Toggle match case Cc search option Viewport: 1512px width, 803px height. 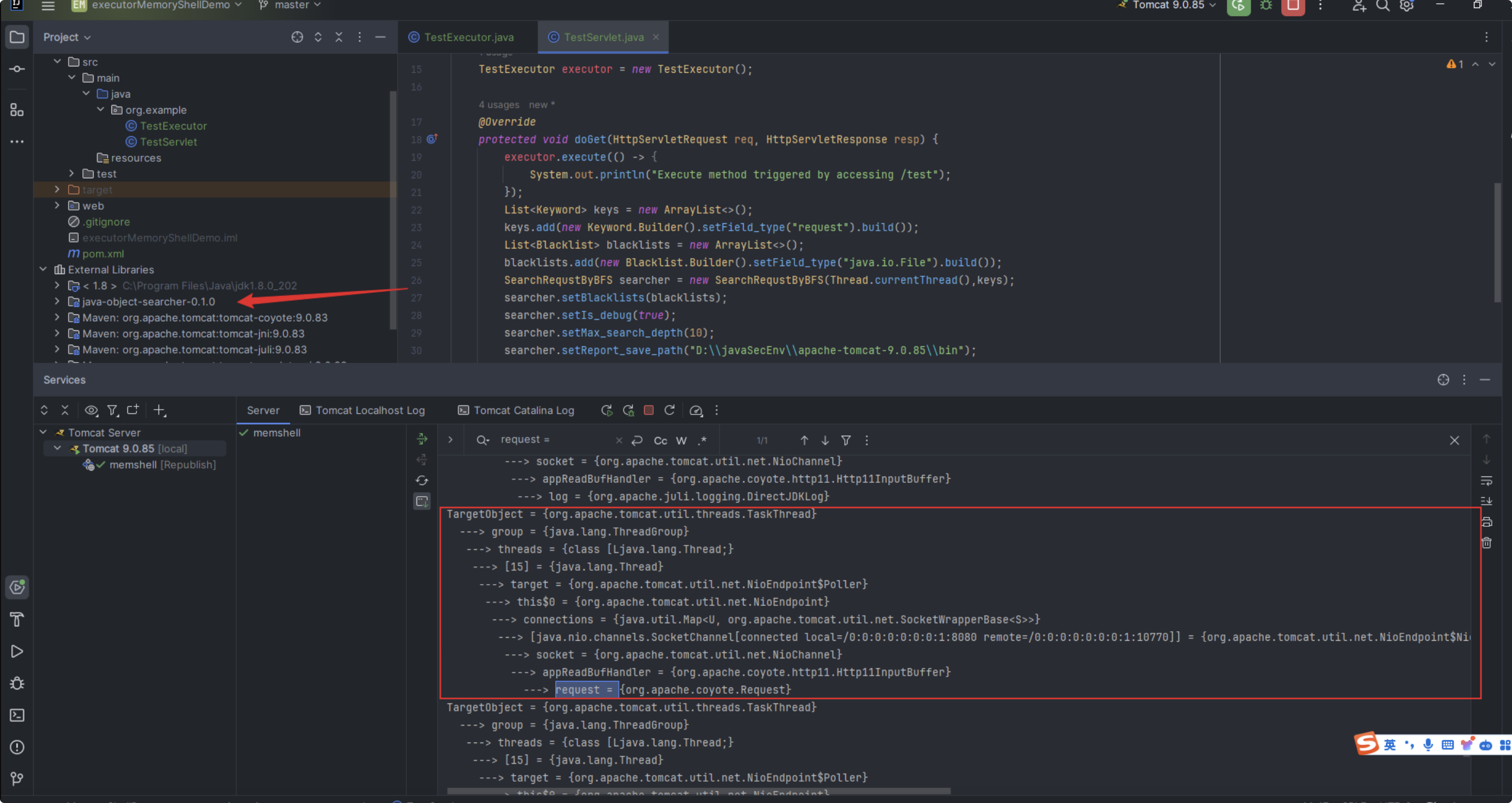pos(660,440)
